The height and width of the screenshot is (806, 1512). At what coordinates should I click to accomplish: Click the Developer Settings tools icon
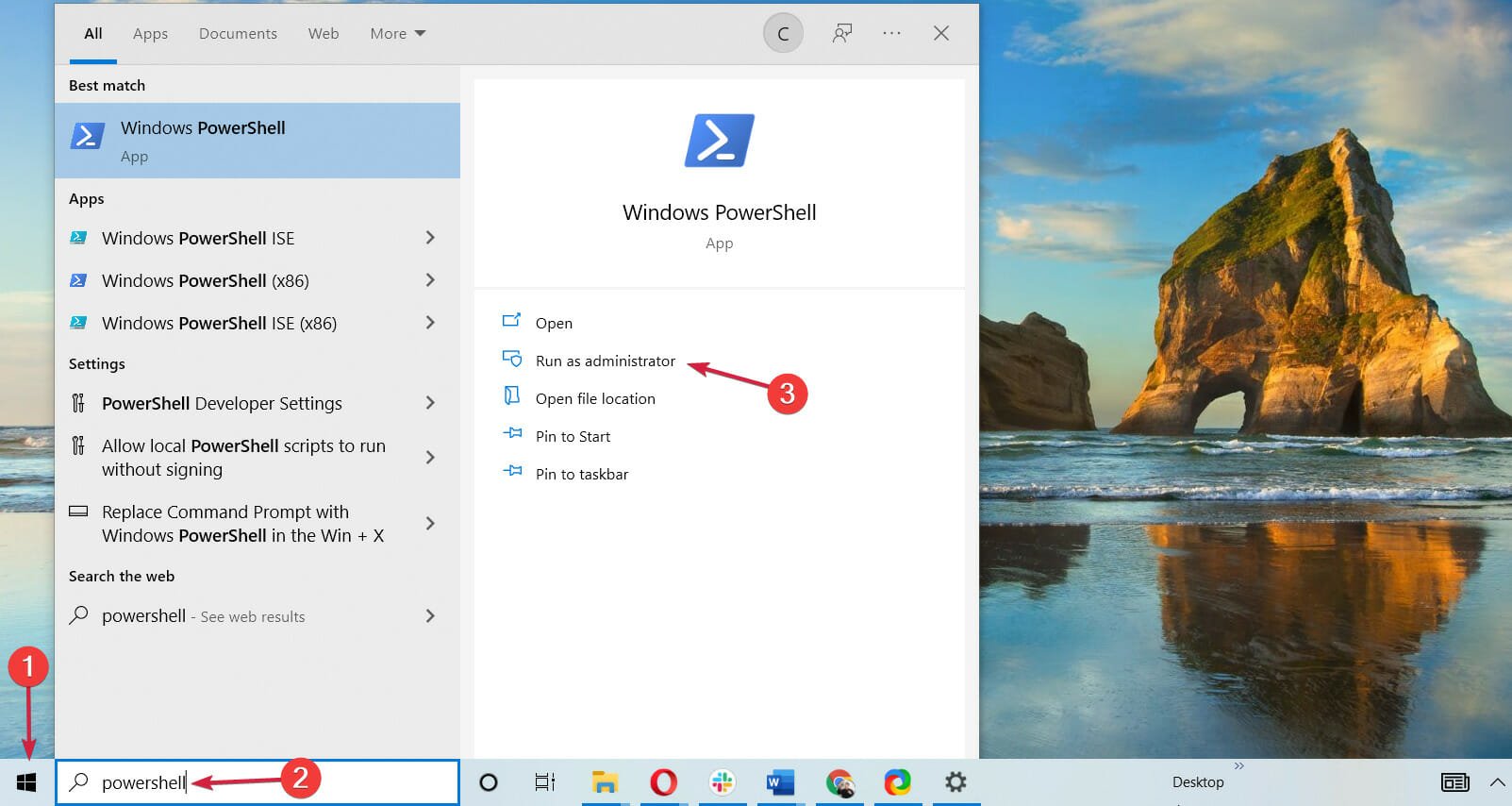point(78,403)
